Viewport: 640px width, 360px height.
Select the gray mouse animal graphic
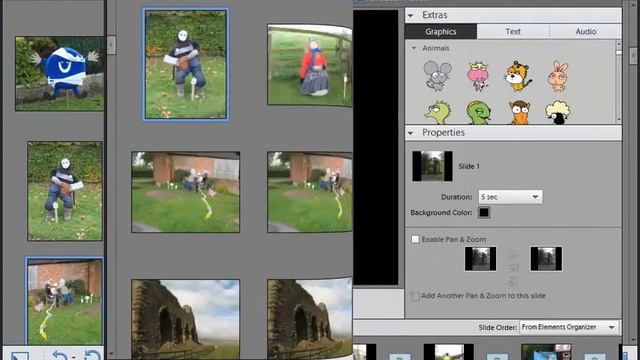click(437, 76)
